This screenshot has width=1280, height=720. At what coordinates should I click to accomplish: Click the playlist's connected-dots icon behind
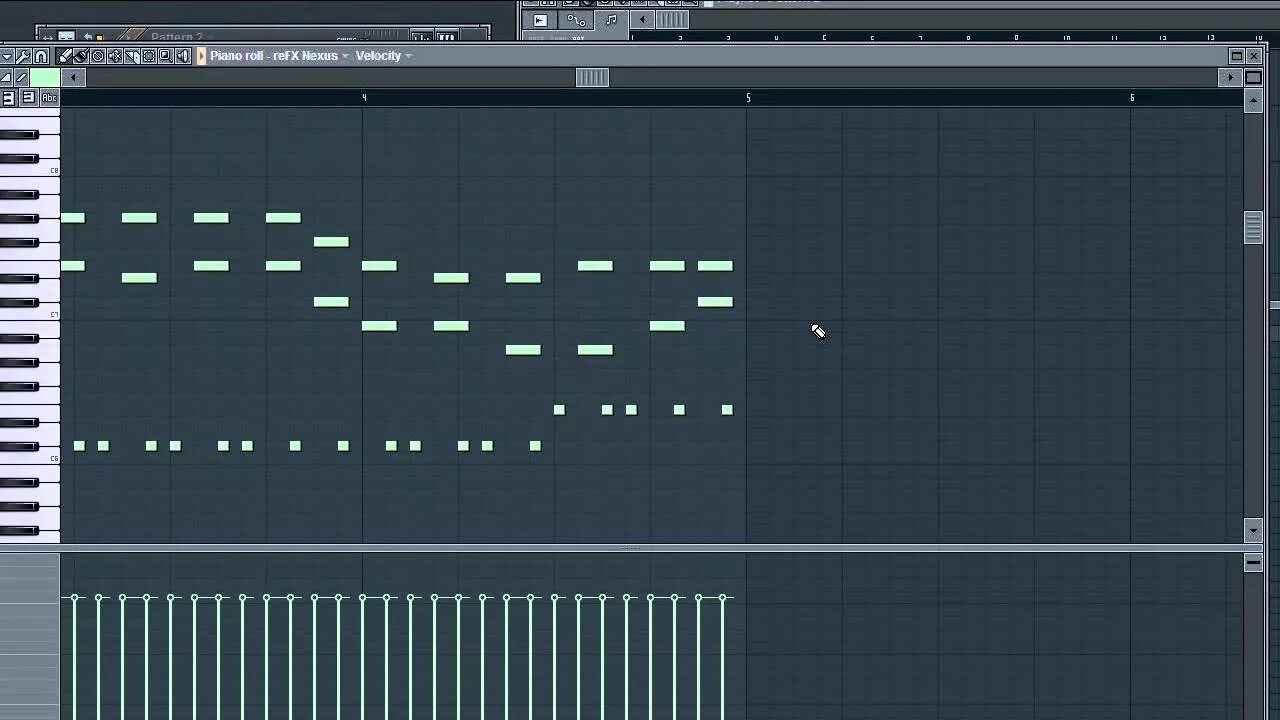(576, 20)
